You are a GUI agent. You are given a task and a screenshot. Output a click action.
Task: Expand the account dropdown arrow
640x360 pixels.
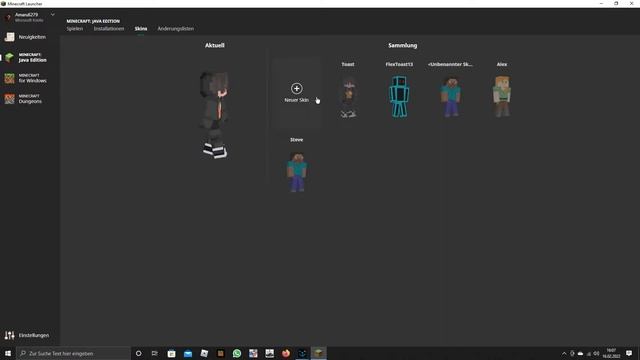coord(53,15)
